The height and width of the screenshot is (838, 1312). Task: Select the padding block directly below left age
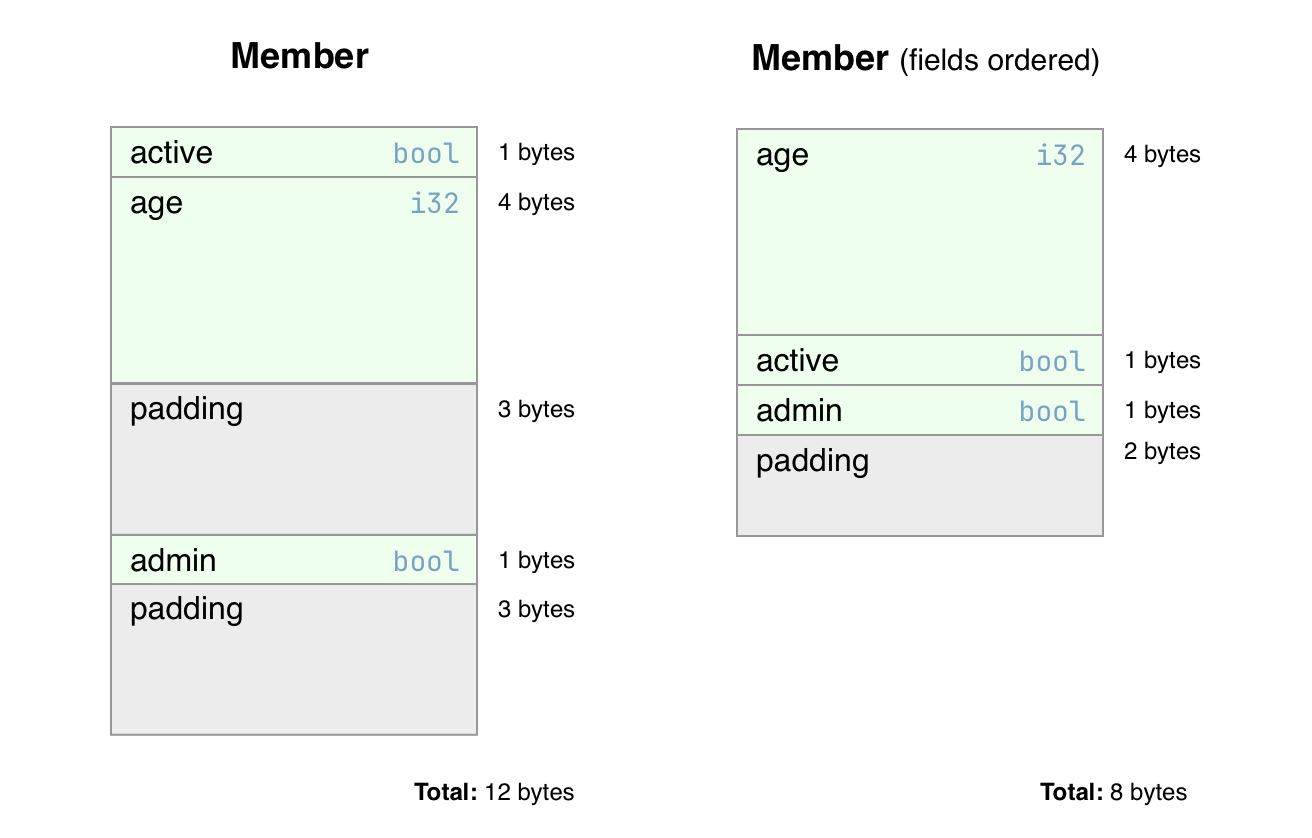(293, 459)
